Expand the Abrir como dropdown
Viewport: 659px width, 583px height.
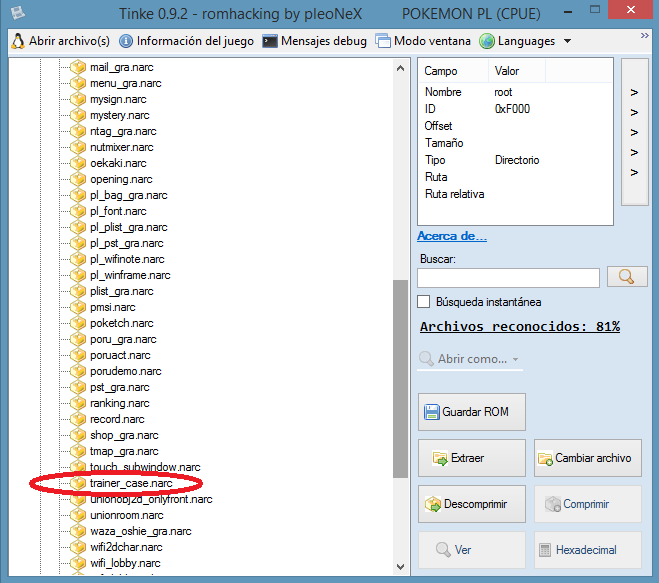(469, 359)
